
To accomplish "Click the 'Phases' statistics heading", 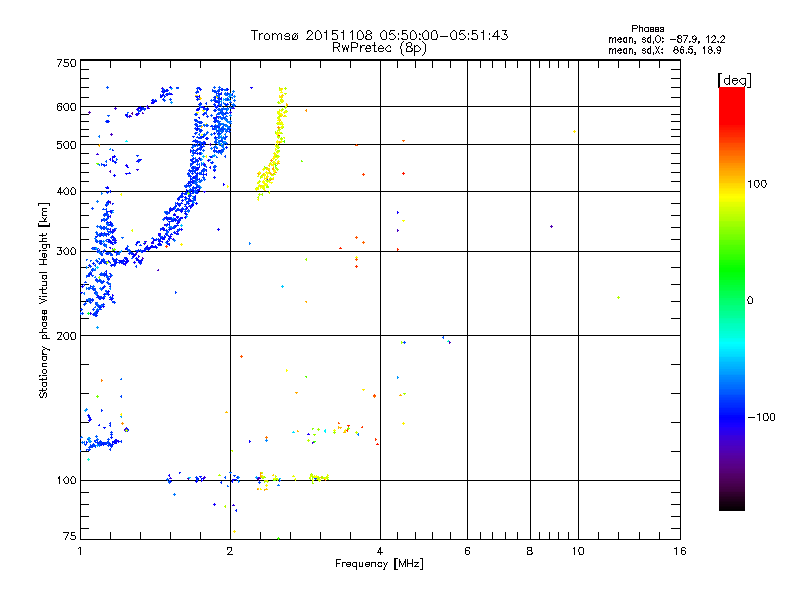I will (647, 29).
